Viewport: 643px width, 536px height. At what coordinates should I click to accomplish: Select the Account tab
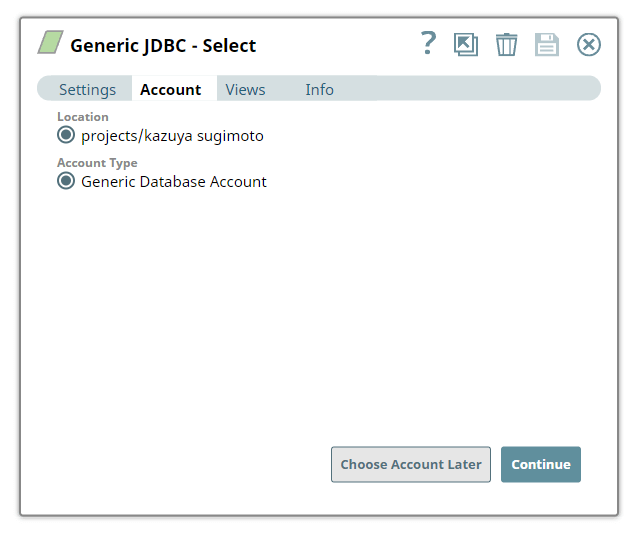click(x=171, y=89)
